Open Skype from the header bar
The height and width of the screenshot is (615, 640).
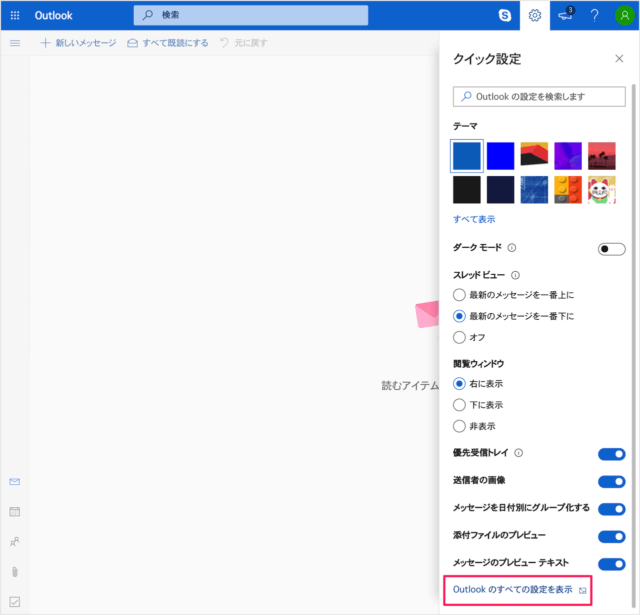tap(505, 15)
